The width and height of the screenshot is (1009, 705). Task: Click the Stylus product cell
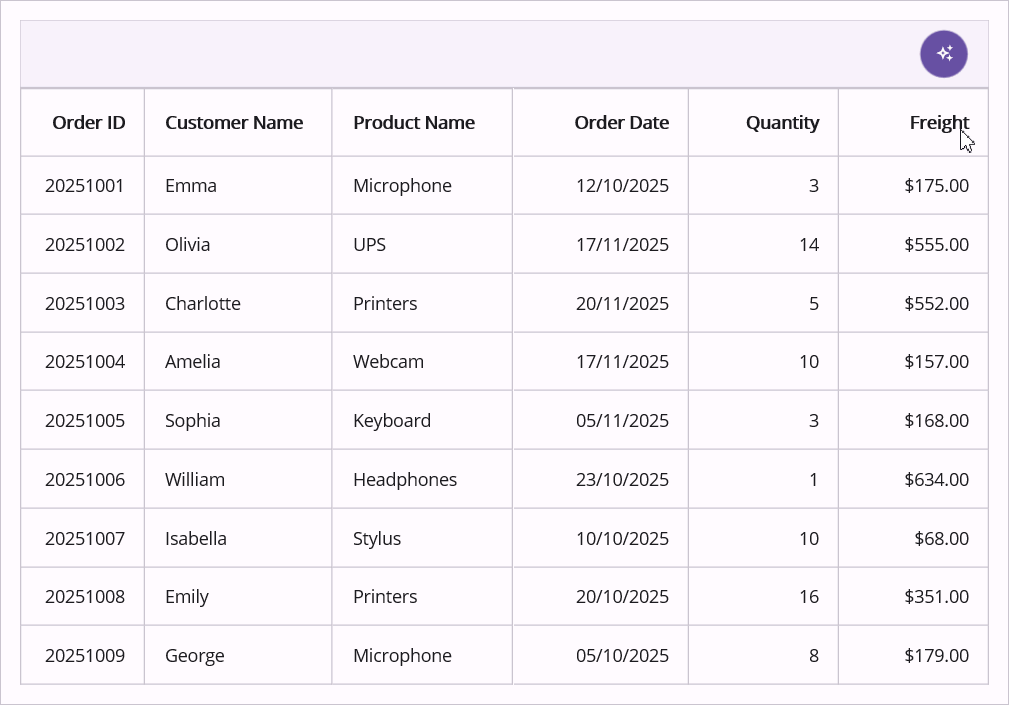377,539
